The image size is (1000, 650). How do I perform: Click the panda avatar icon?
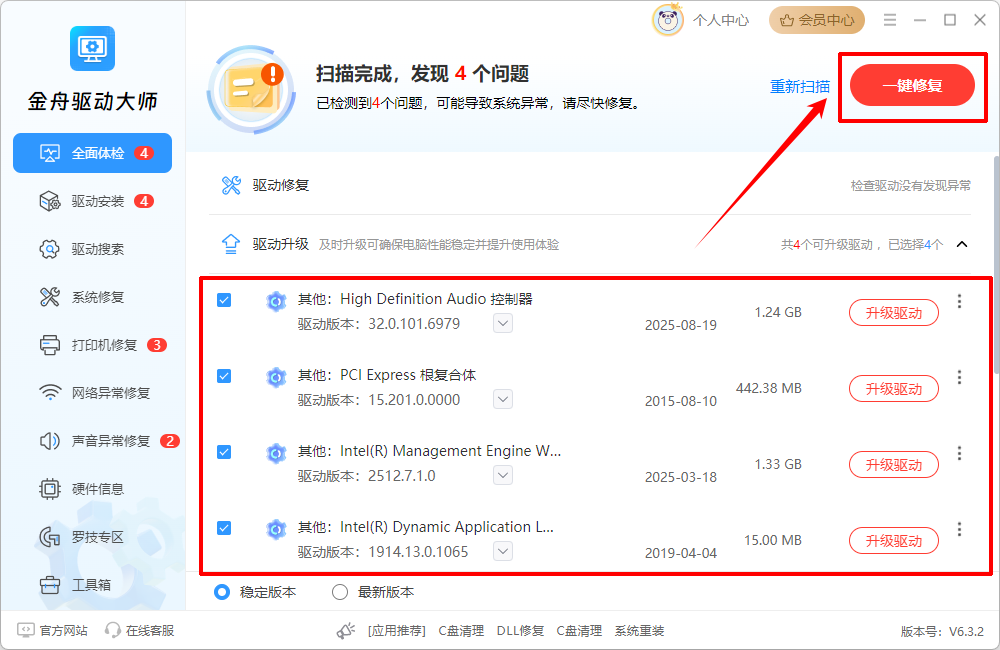click(668, 20)
